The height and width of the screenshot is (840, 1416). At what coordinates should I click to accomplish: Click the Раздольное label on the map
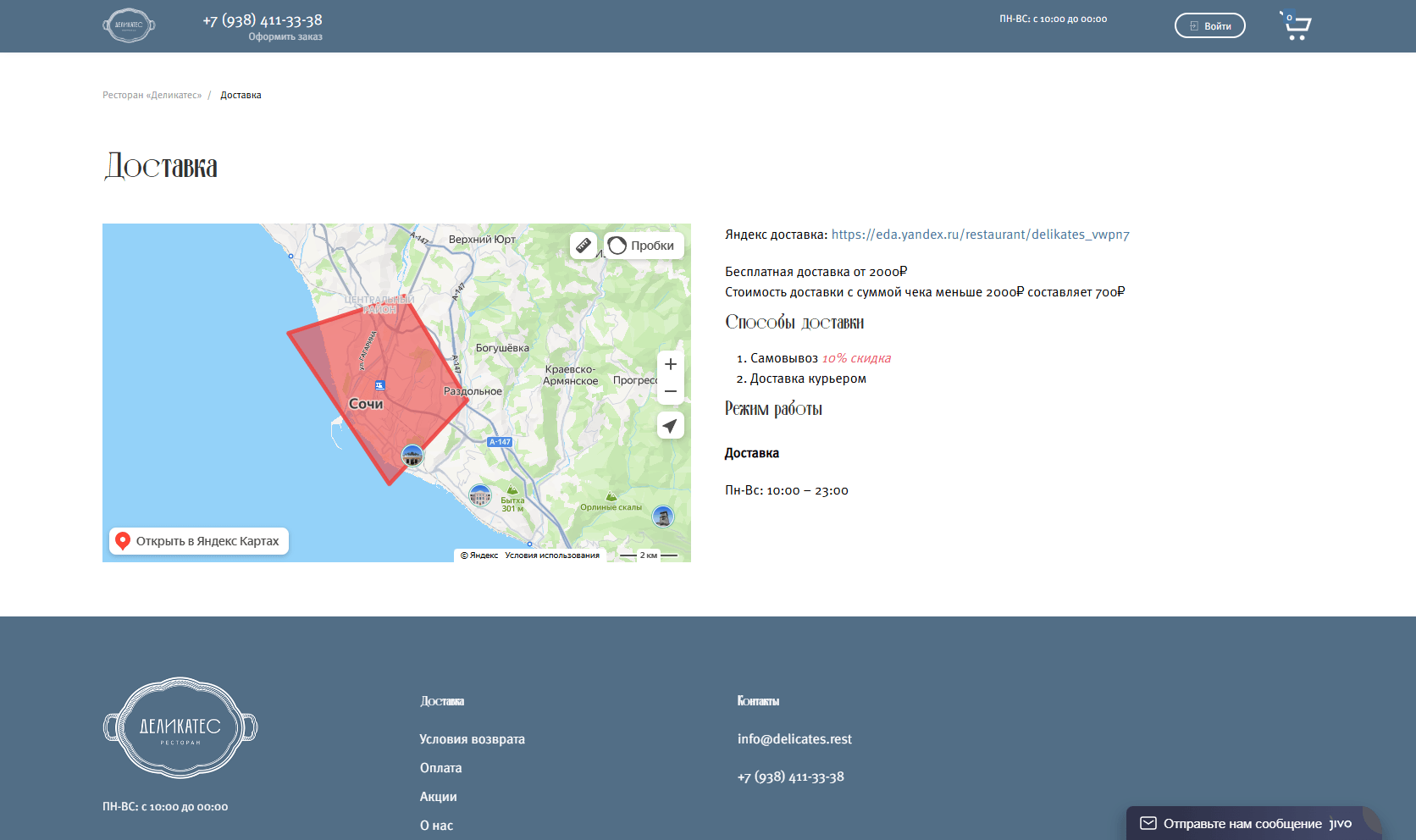(473, 391)
